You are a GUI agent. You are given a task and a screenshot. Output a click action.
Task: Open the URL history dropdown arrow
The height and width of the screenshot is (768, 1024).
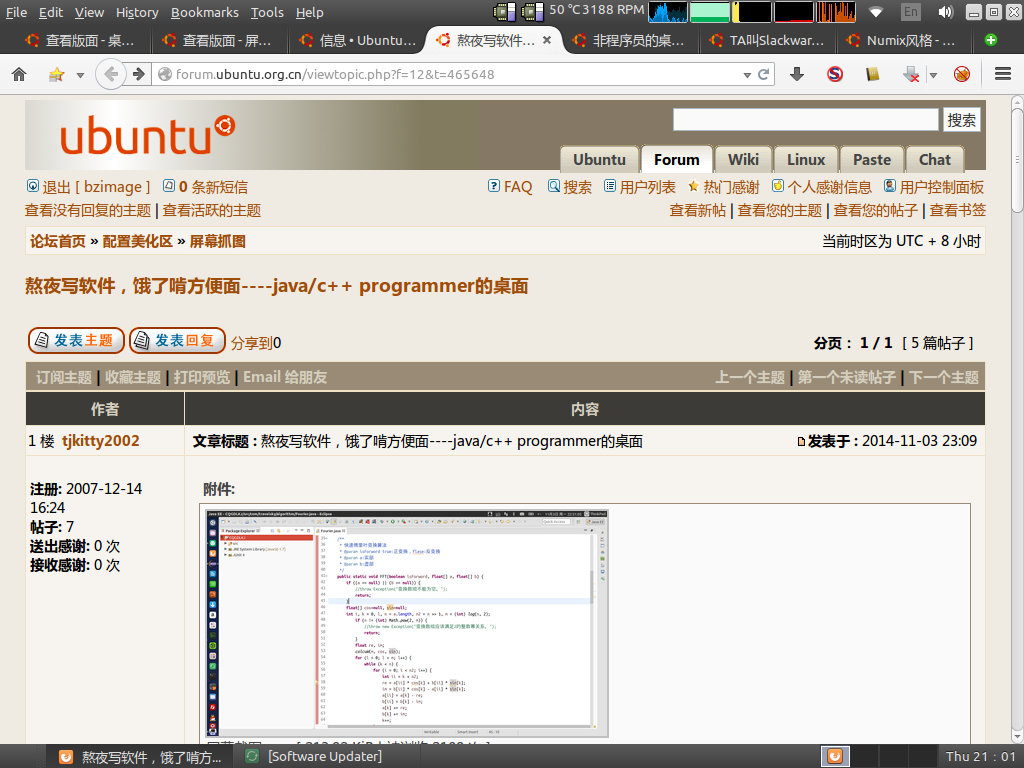tap(747, 75)
